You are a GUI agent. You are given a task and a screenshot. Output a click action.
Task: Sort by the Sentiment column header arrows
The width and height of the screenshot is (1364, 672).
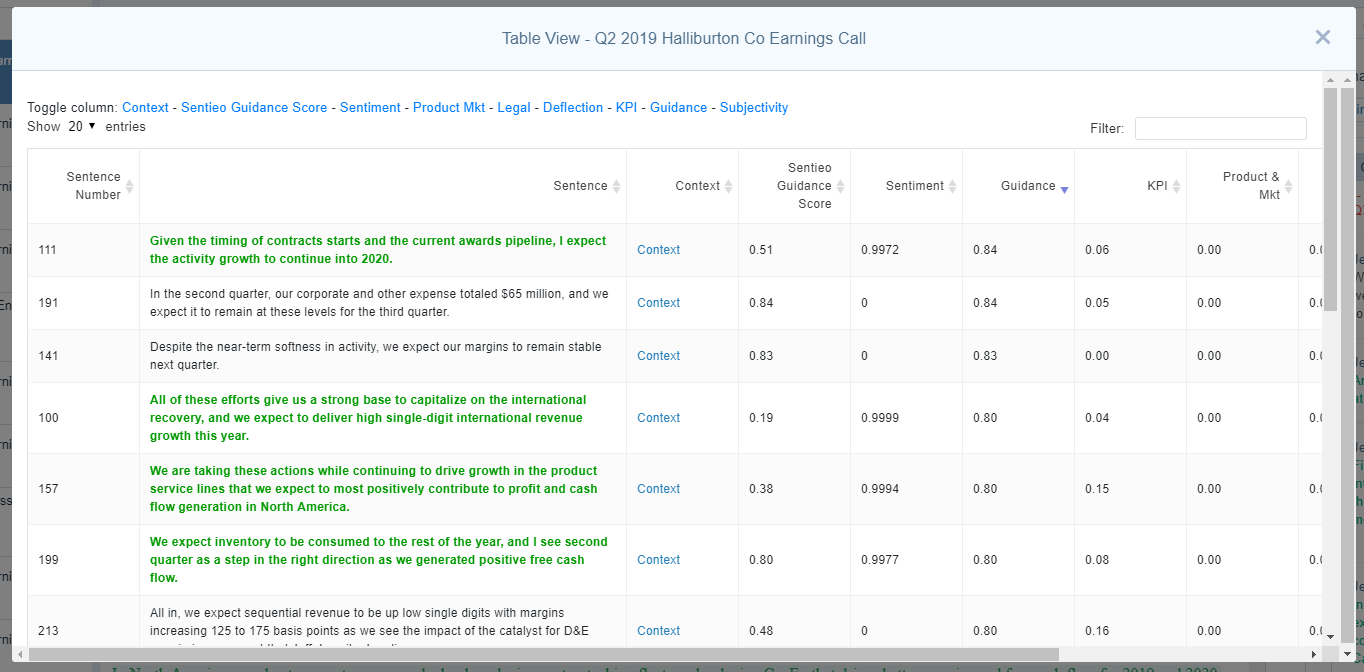(x=952, y=186)
